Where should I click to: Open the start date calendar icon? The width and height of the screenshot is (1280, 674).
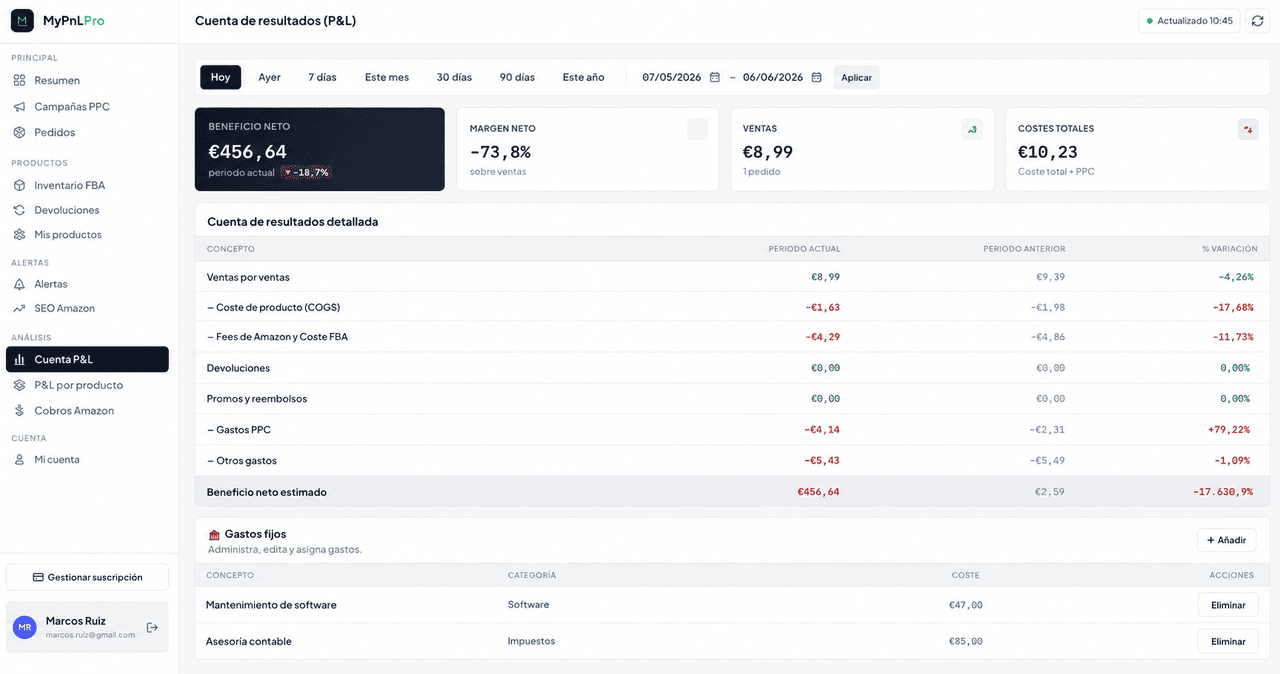click(715, 77)
